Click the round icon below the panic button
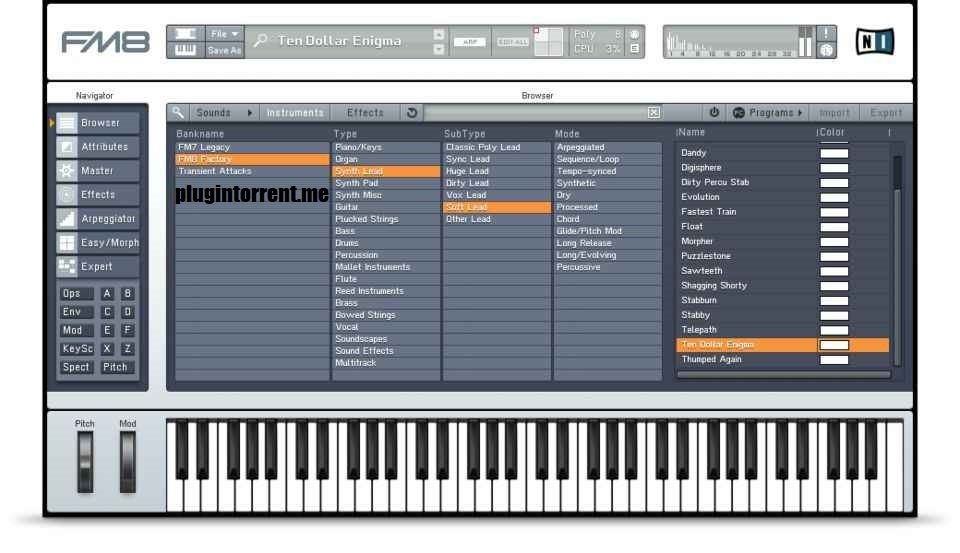The height and width of the screenshot is (553, 960). click(826, 50)
